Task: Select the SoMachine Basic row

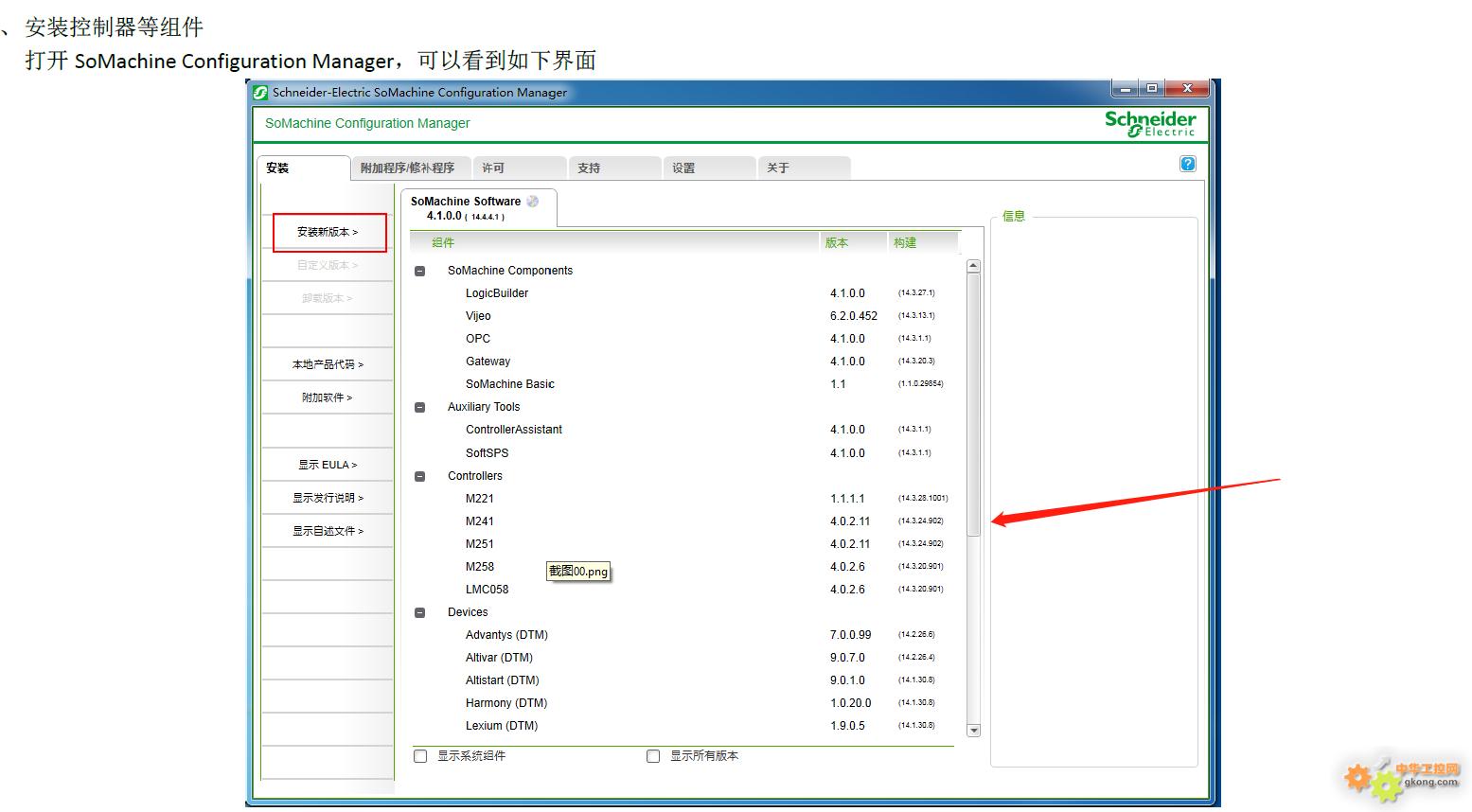Action: [688, 384]
